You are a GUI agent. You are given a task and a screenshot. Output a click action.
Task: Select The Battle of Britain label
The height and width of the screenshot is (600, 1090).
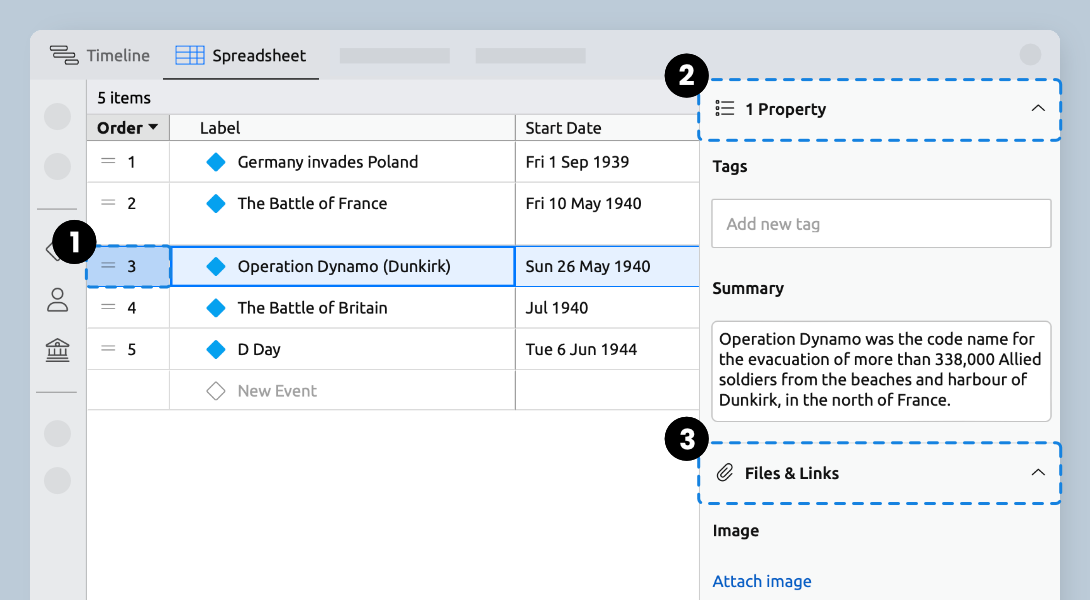[x=312, y=308]
